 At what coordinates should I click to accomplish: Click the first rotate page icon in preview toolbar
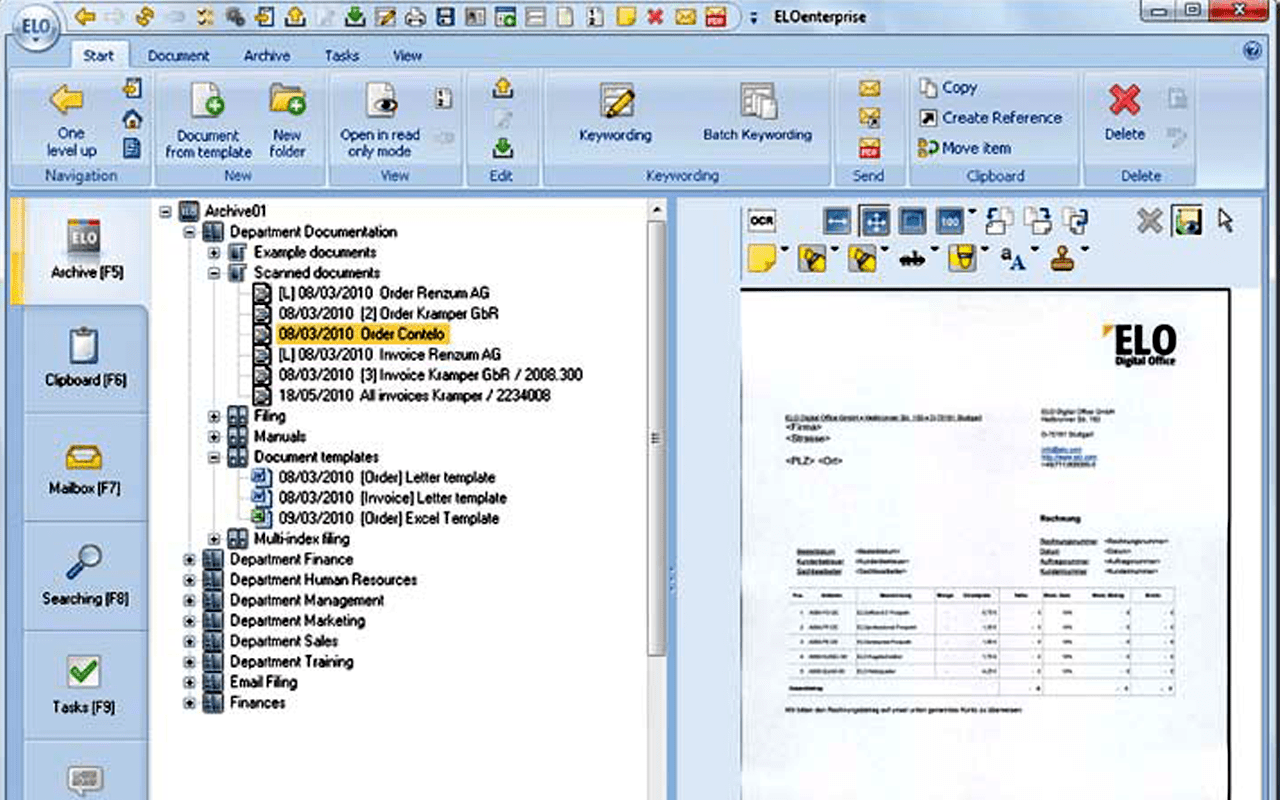[x=998, y=221]
